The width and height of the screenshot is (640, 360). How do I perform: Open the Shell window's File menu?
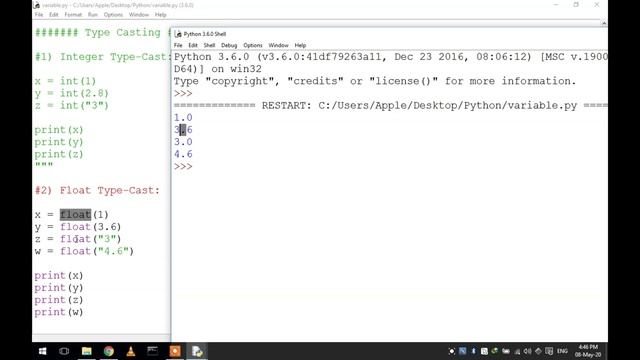coord(178,45)
